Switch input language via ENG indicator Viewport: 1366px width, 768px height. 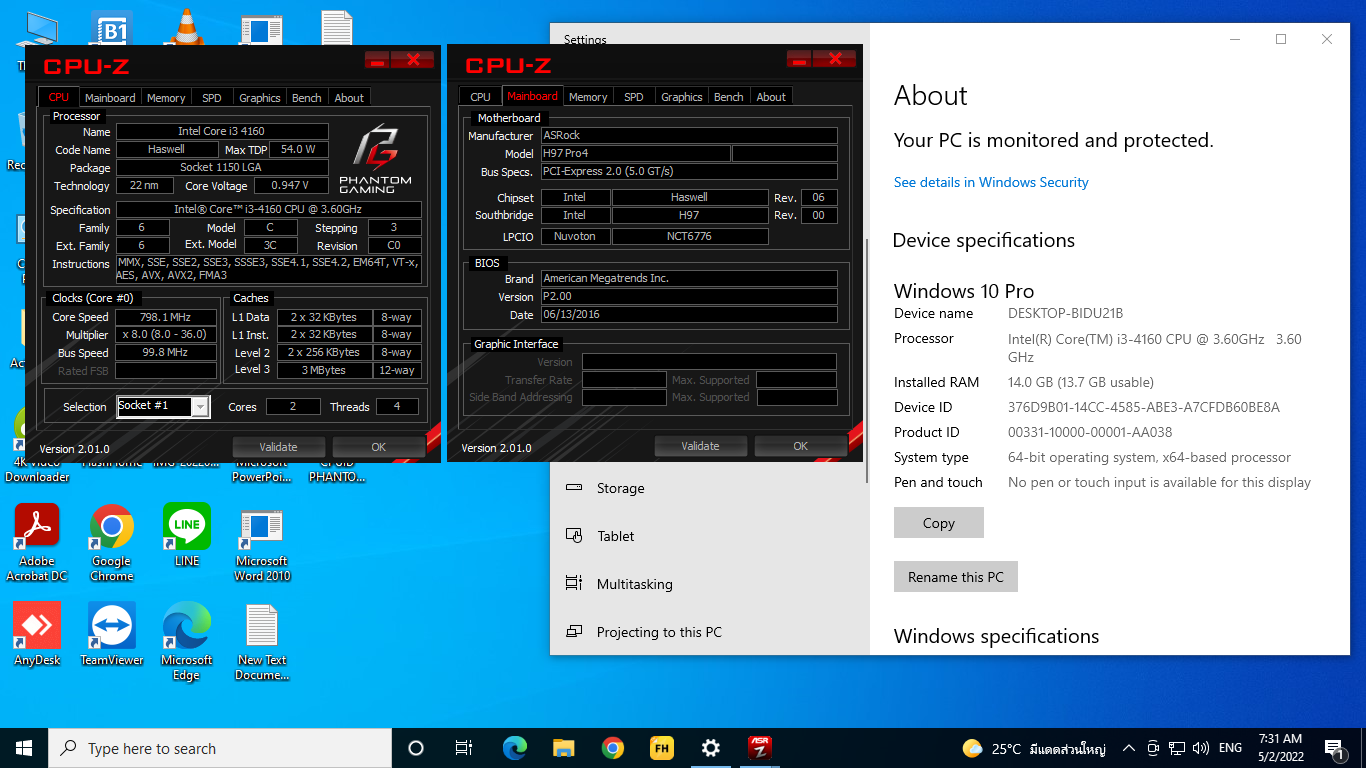click(1230, 748)
